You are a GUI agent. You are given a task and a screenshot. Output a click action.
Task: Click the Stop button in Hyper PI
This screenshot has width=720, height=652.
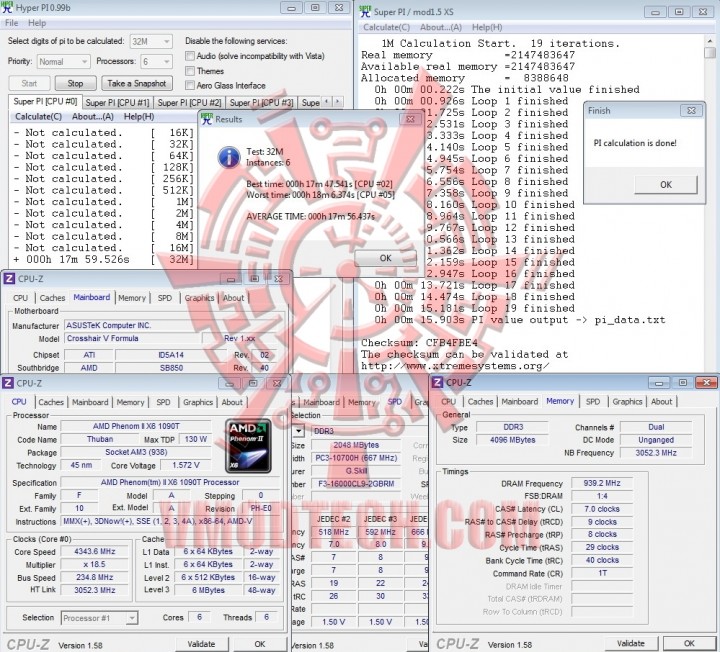[x=75, y=83]
